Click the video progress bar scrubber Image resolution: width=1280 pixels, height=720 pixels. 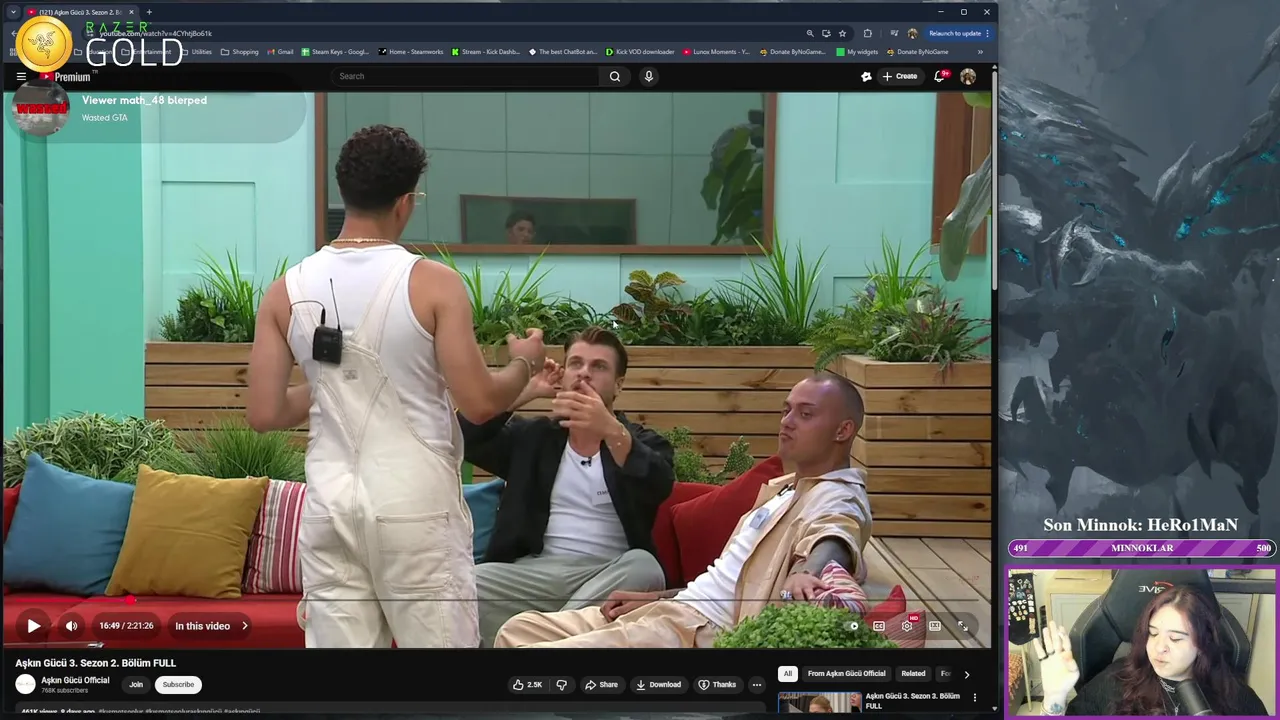pyautogui.click(x=130, y=600)
